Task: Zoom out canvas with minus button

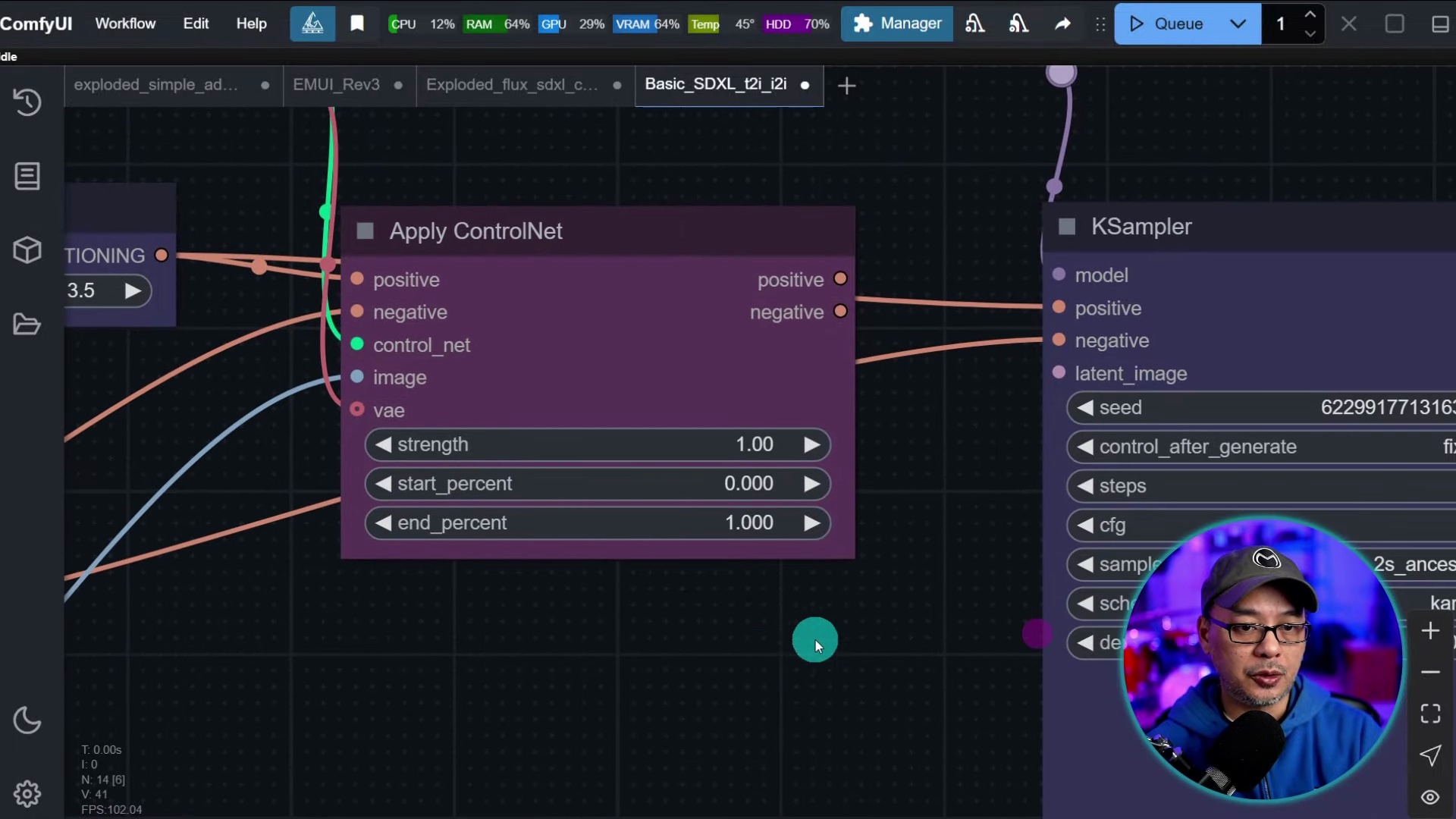Action: (x=1430, y=673)
